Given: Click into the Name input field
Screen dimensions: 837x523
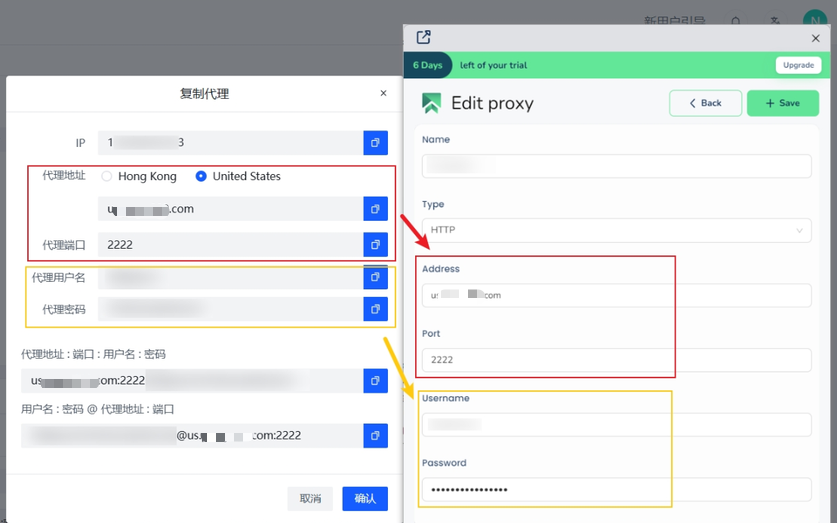Looking at the screenshot, I should [x=616, y=166].
